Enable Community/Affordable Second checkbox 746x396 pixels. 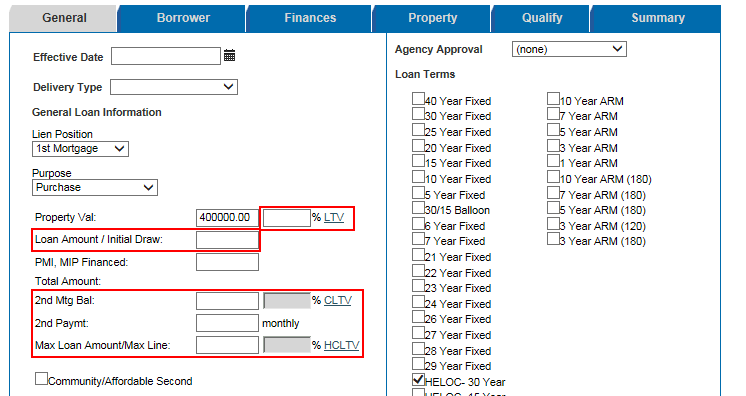(41, 379)
